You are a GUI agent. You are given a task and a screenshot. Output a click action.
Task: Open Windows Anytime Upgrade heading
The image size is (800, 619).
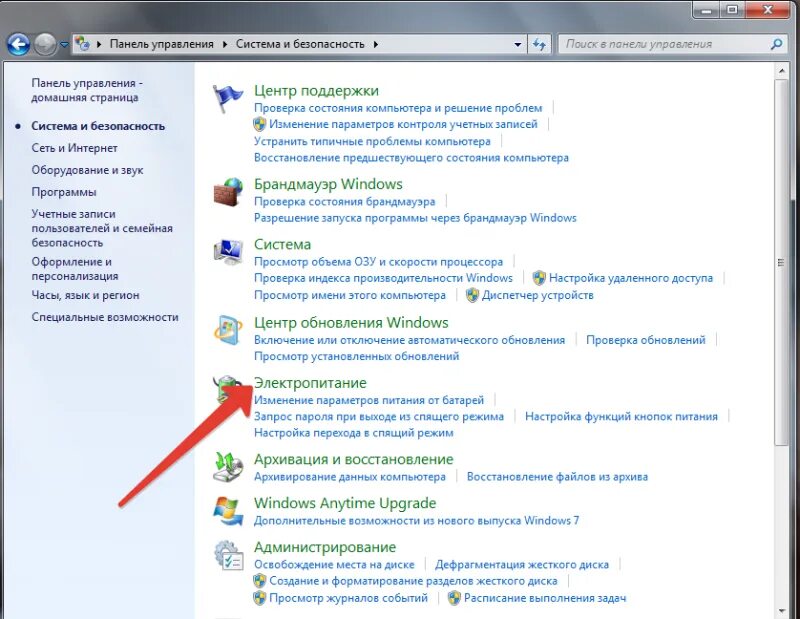(x=345, y=503)
